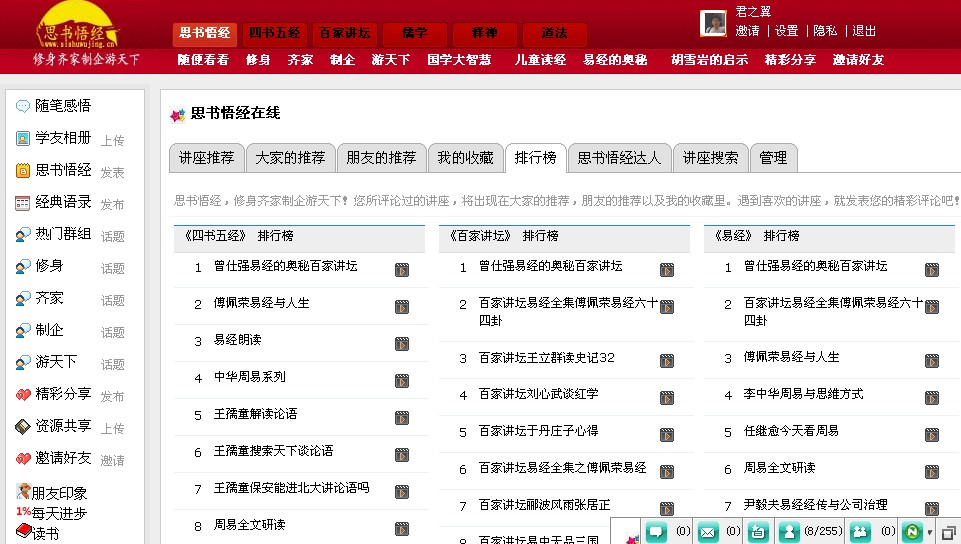Select the 四书五经 top navigation button
The width and height of the screenshot is (961, 544).
(275, 33)
